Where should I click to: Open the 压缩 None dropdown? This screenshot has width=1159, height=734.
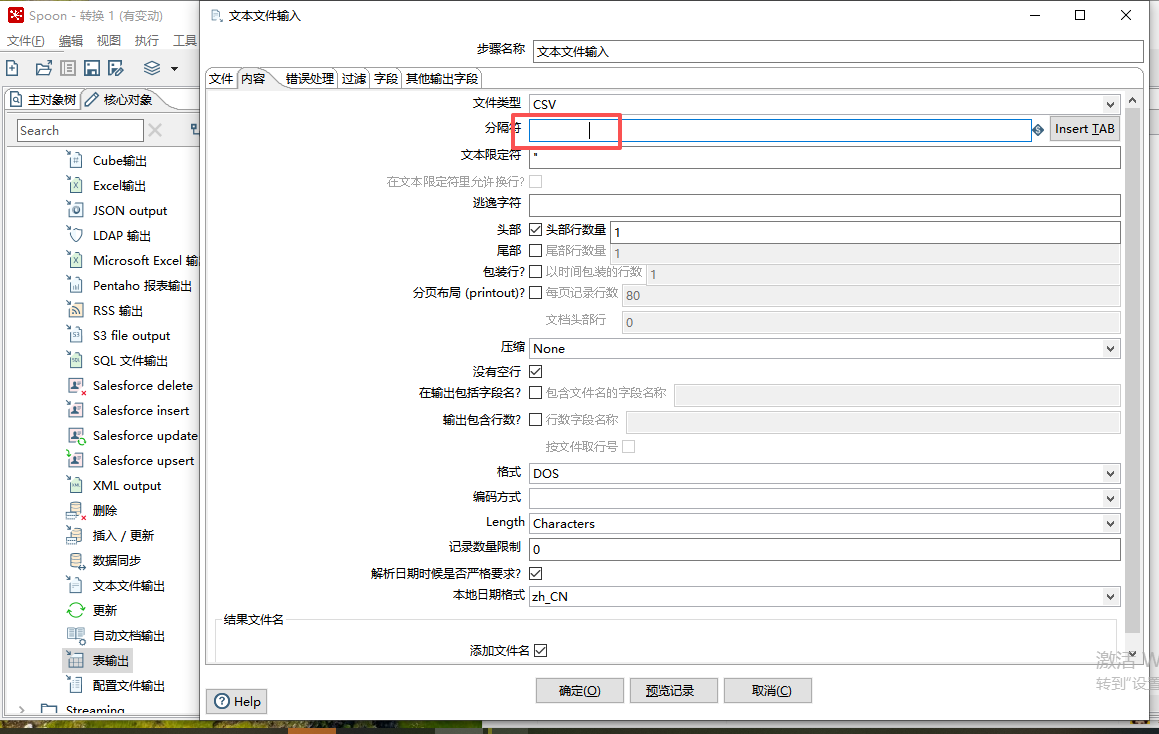(x=824, y=348)
